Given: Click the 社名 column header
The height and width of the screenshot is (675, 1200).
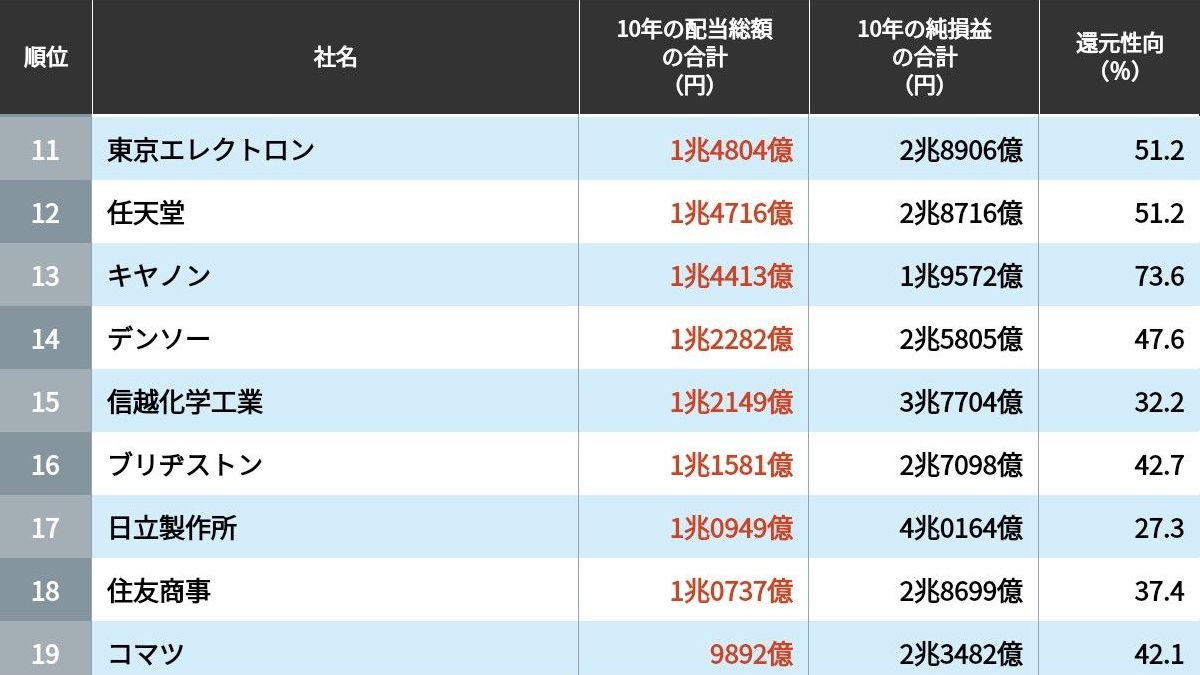Looking at the screenshot, I should pos(335,57).
